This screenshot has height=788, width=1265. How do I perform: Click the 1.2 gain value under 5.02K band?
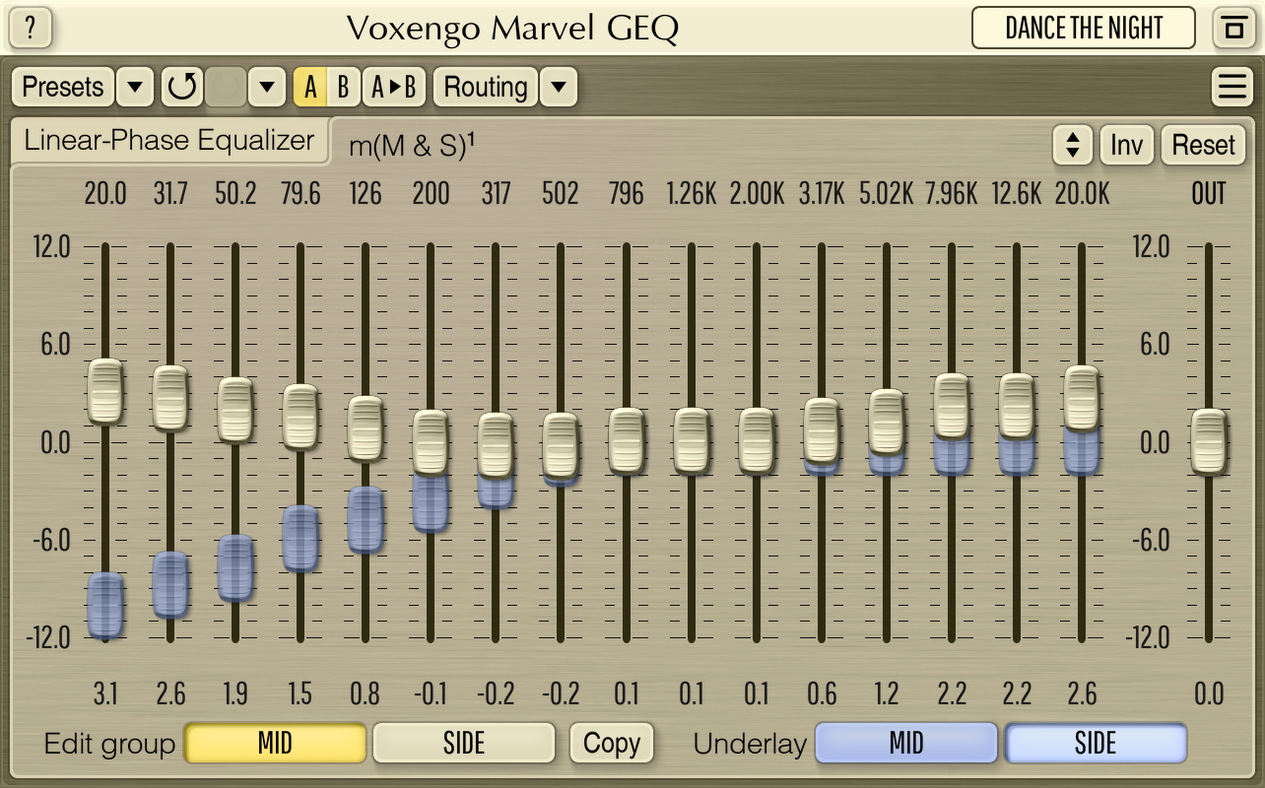[x=887, y=693]
